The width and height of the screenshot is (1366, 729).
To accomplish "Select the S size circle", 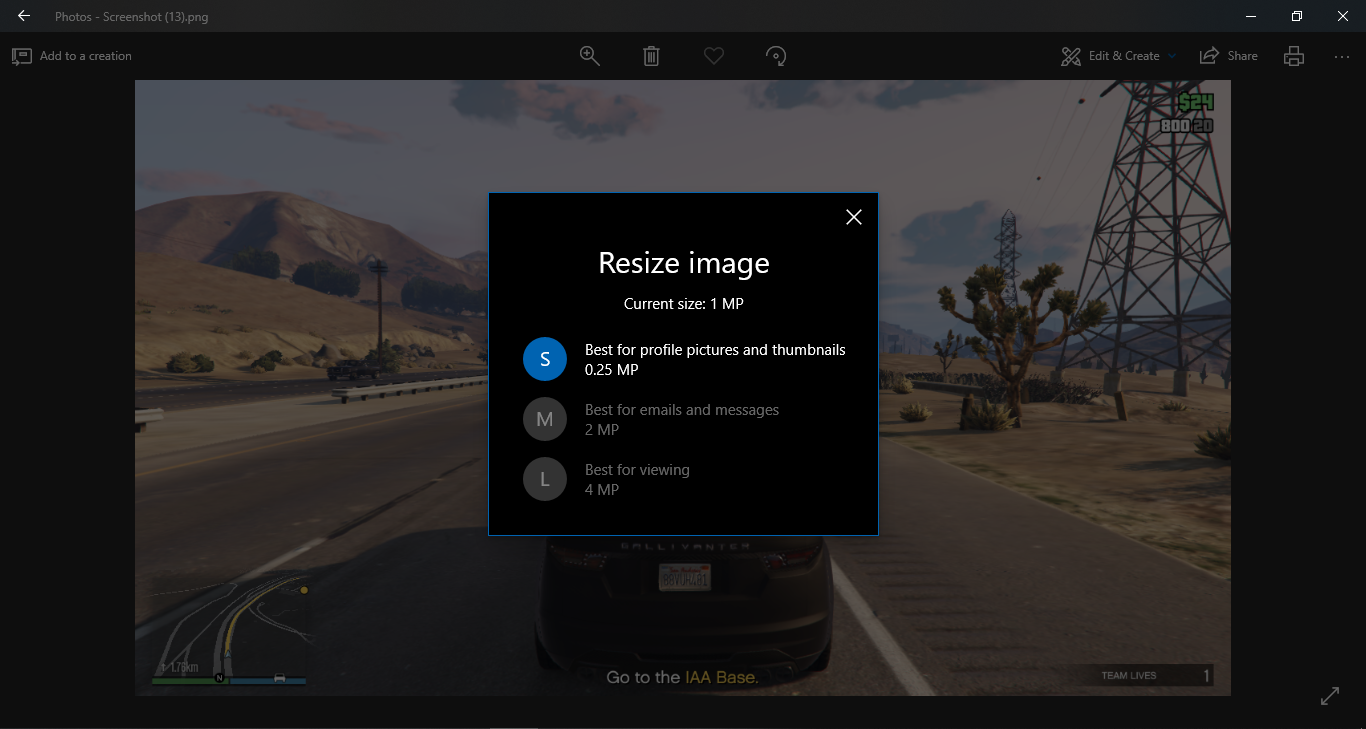I will [x=545, y=359].
